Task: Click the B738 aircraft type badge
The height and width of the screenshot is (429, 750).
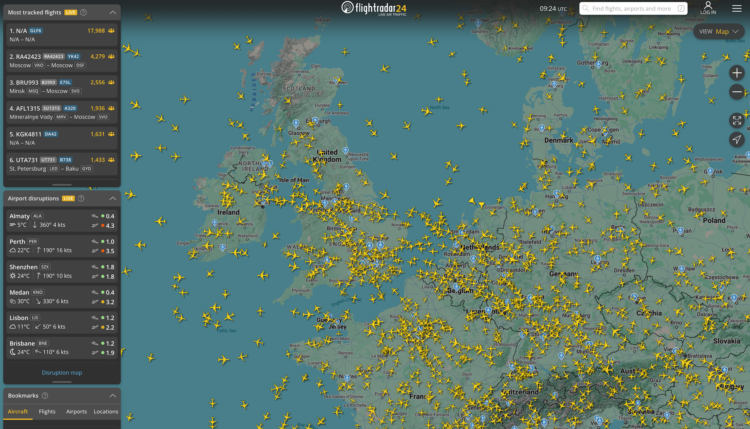Action: pyautogui.click(x=66, y=160)
